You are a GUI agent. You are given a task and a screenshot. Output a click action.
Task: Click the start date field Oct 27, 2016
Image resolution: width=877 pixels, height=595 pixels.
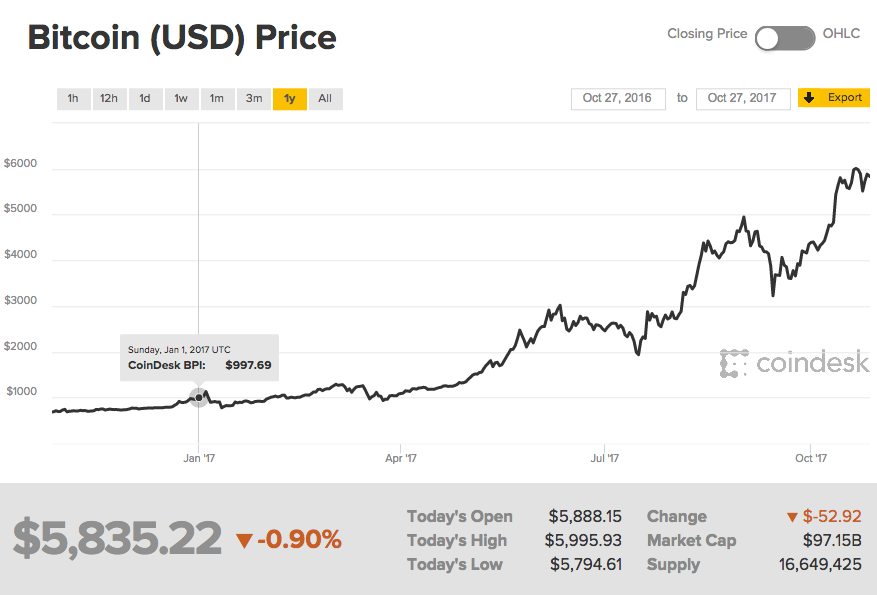[617, 98]
